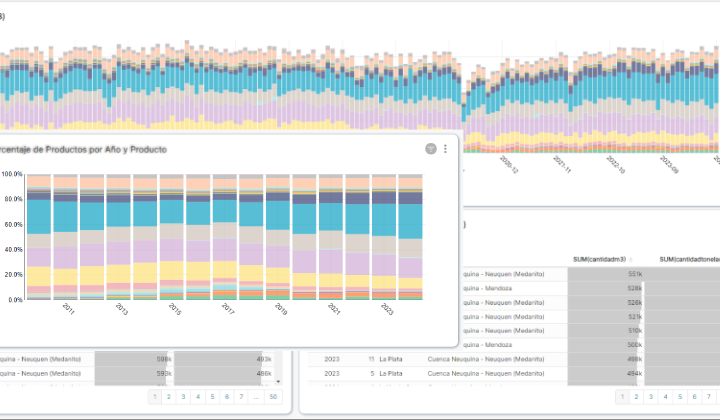Select the 598k cell in left table
This screenshot has width=720, height=420.
pyautogui.click(x=134, y=359)
